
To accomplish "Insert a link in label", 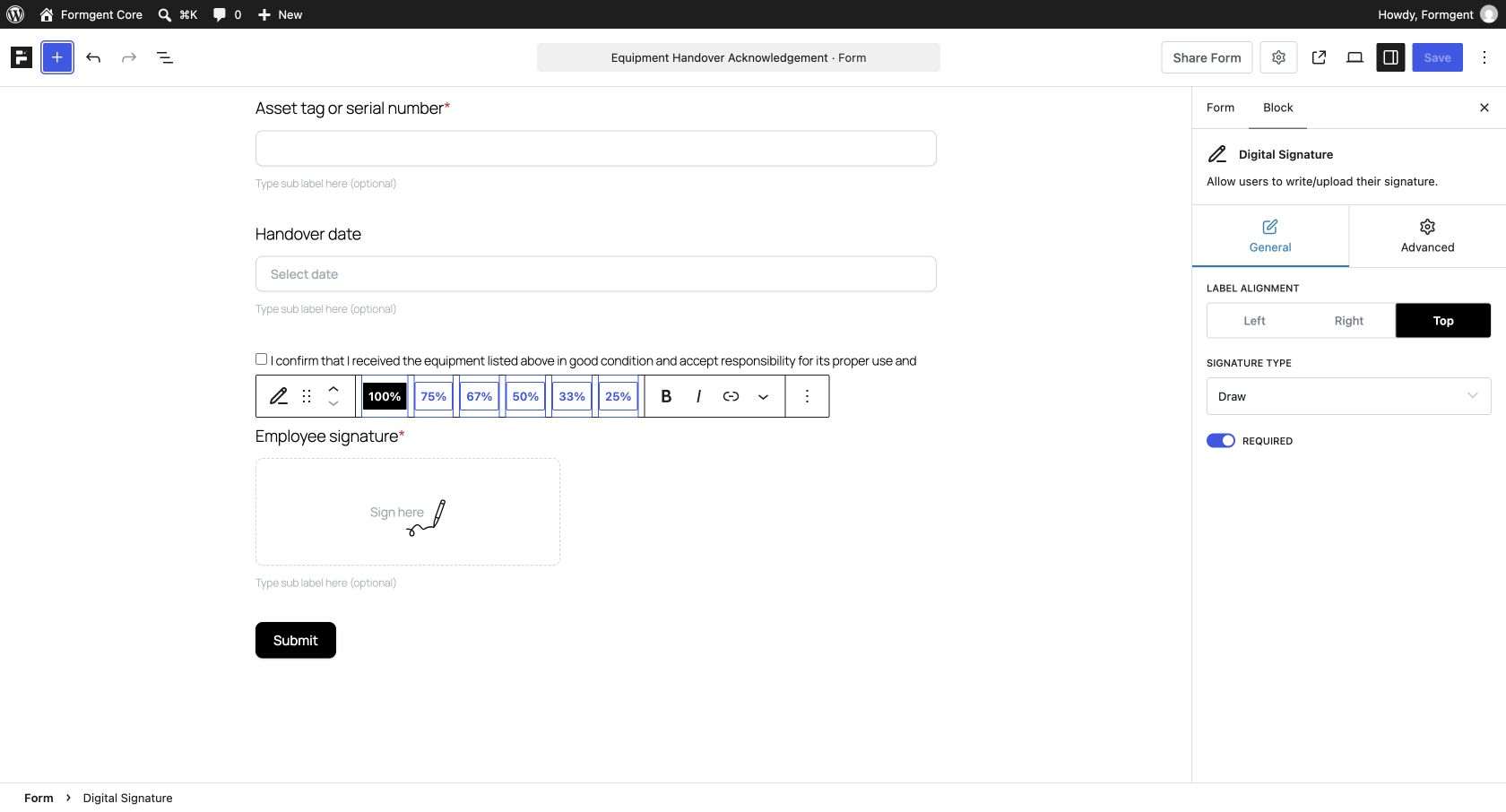I will 731,396.
